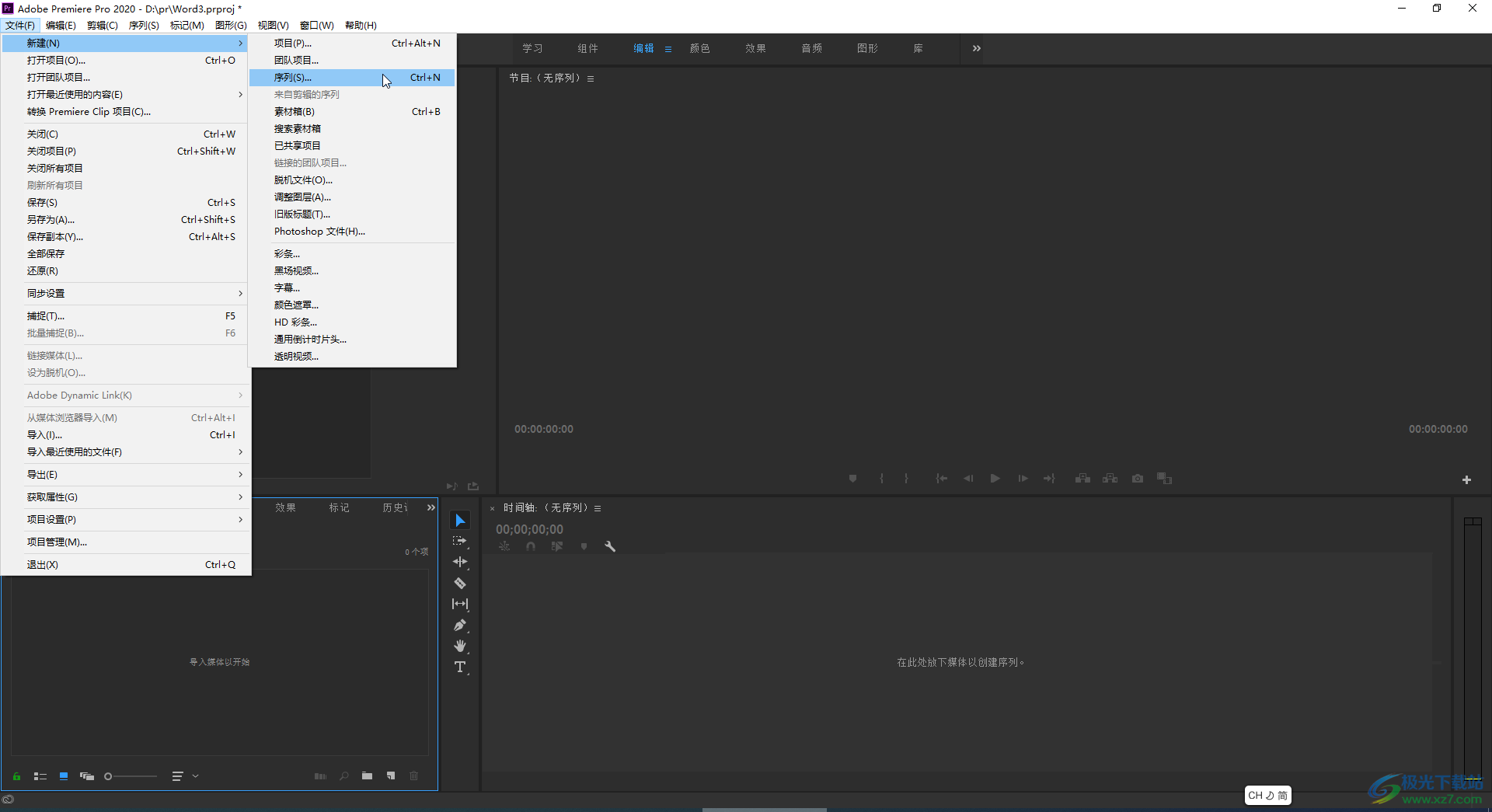Screen dimensions: 1492x812
Task: Toggle timeline Snap magnet
Action: pyautogui.click(x=531, y=546)
